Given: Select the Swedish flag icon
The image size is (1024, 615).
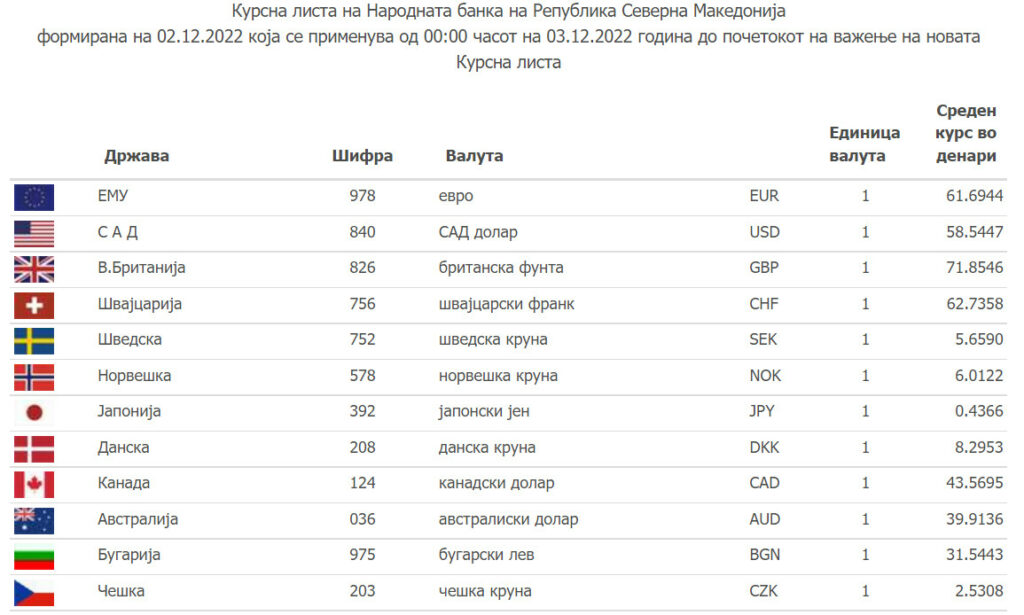Looking at the screenshot, I should (34, 341).
